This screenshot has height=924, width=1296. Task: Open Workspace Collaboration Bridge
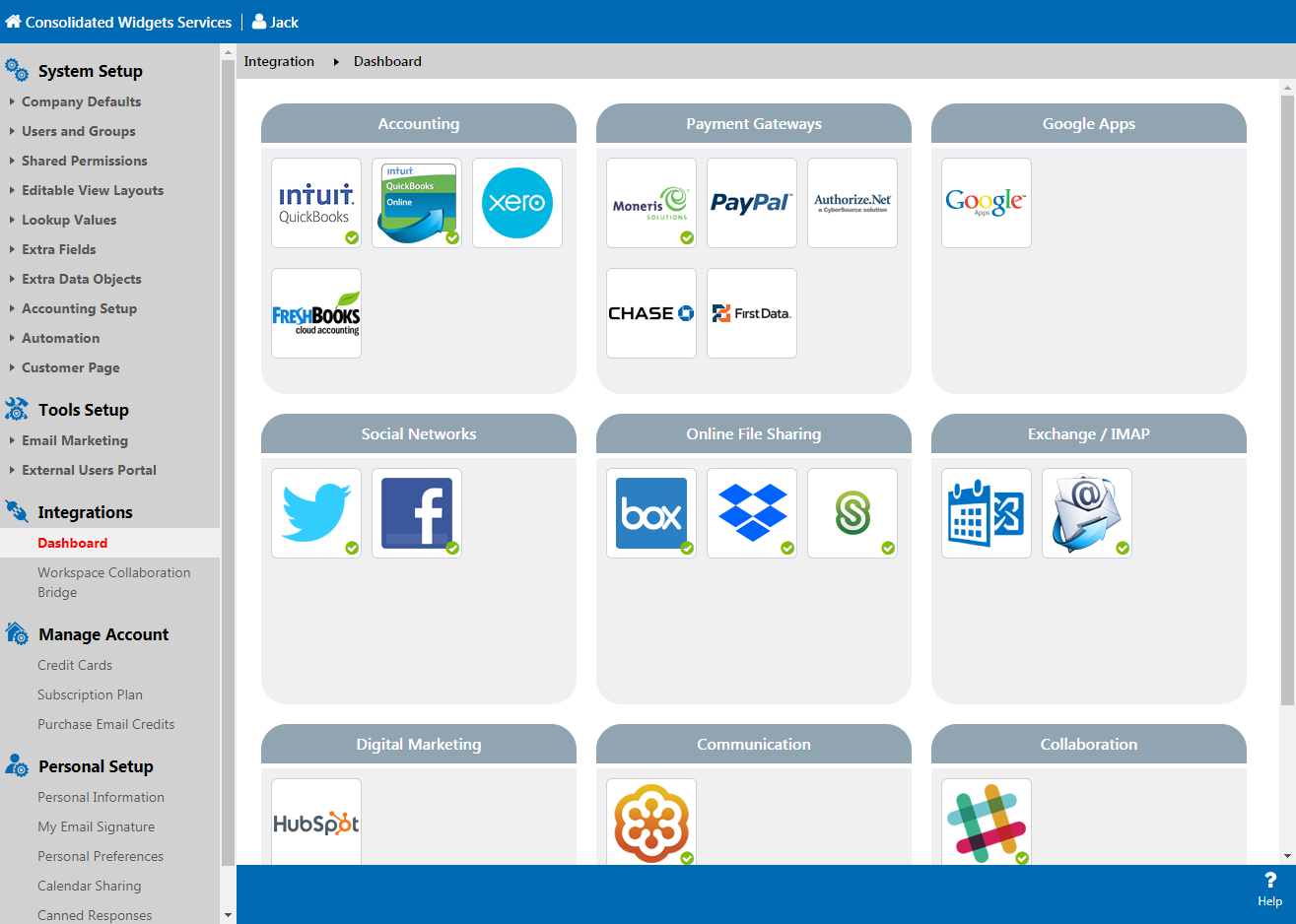[113, 582]
